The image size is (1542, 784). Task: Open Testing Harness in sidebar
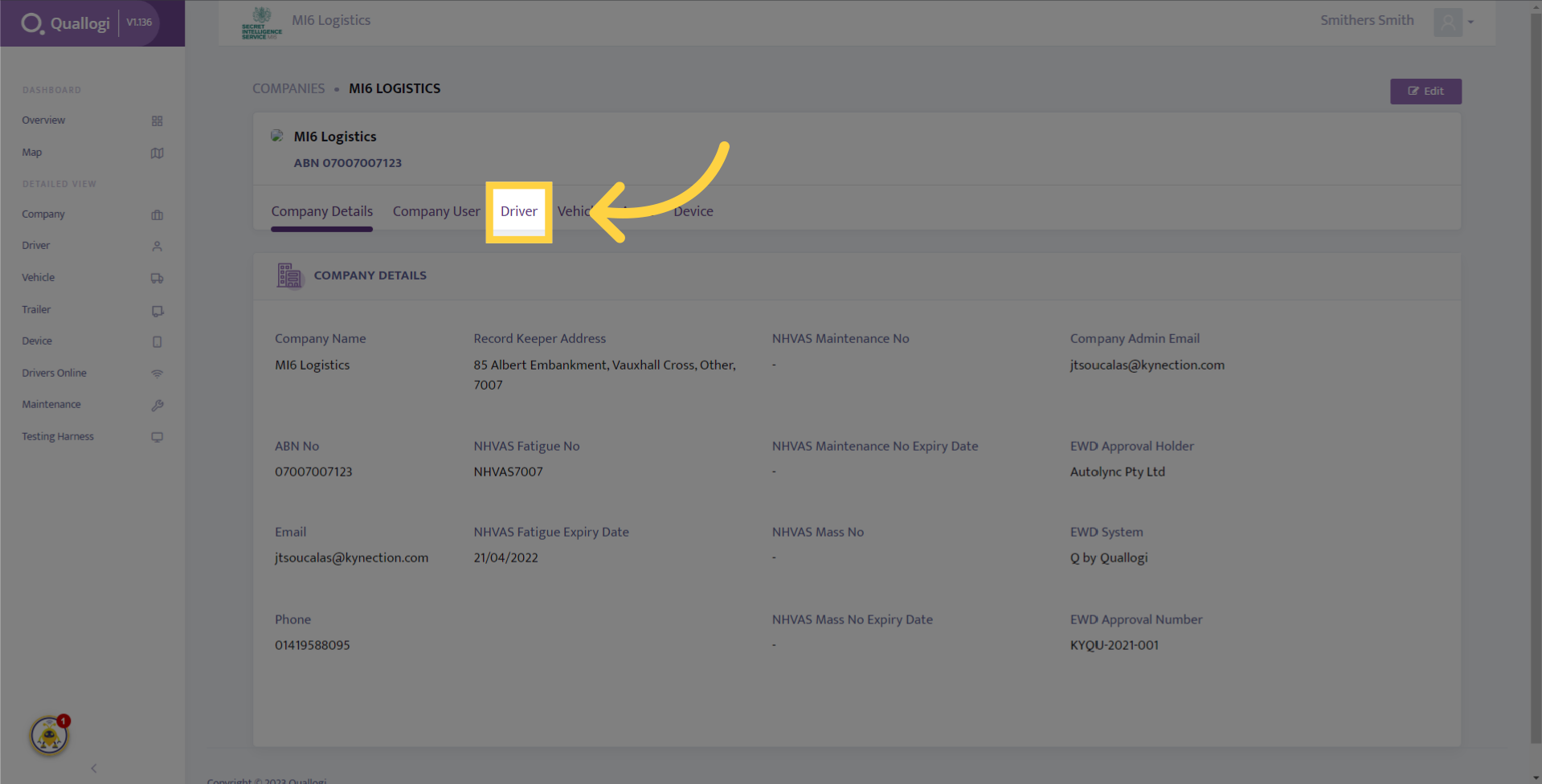[58, 437]
